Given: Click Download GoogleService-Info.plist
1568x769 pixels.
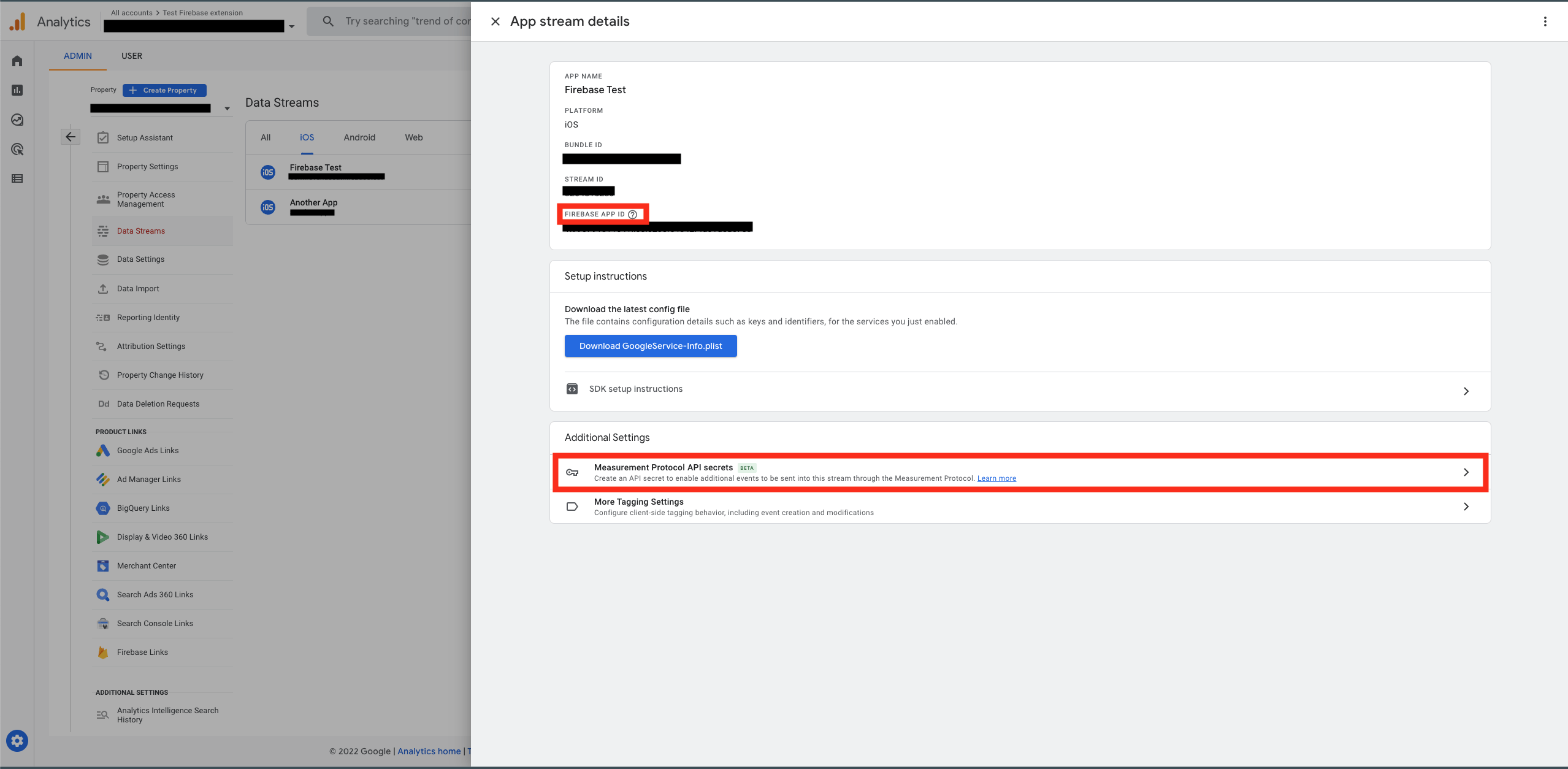Looking at the screenshot, I should pyautogui.click(x=650, y=346).
